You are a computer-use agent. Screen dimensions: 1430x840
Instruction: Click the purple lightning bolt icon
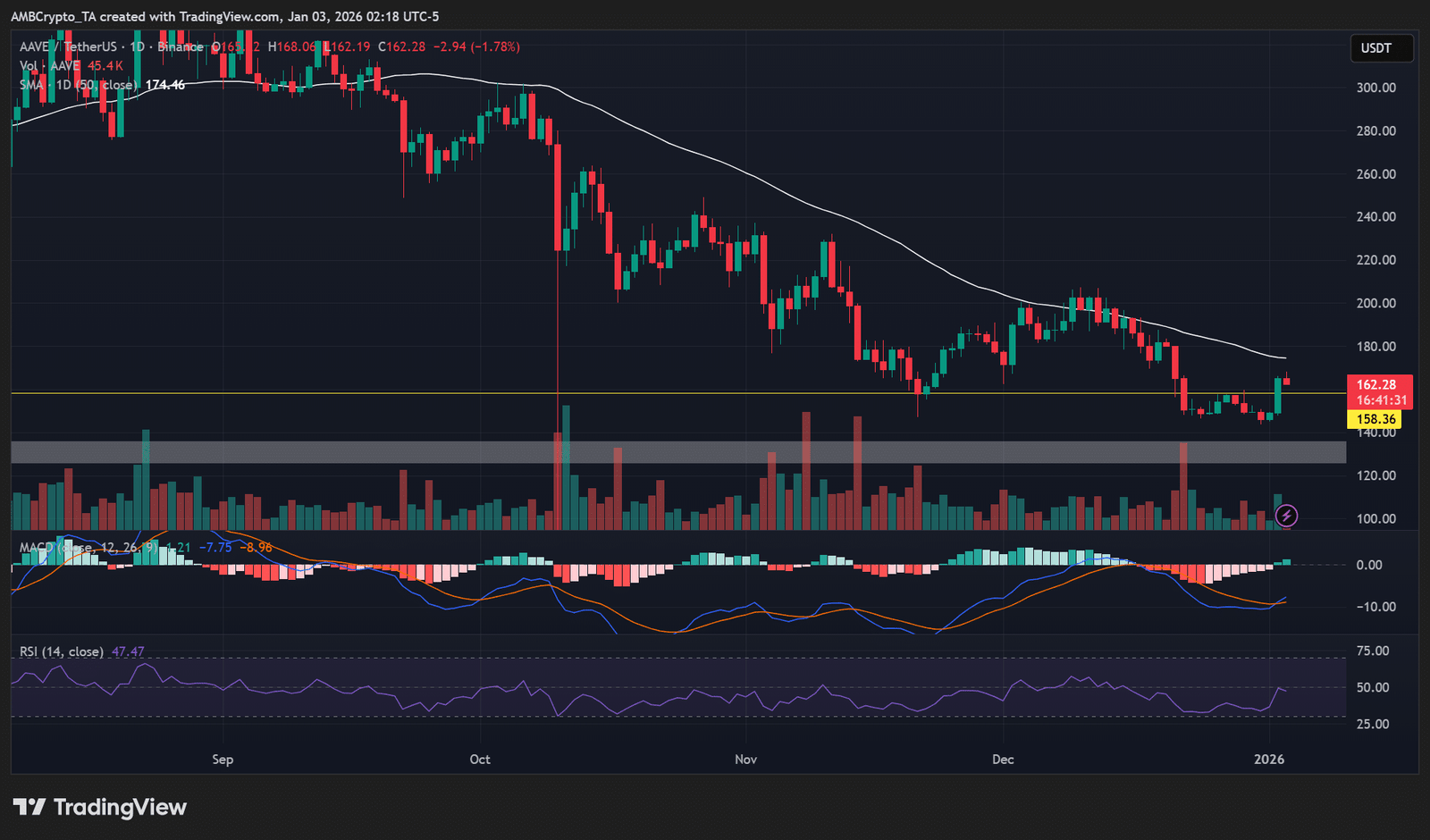[1286, 515]
